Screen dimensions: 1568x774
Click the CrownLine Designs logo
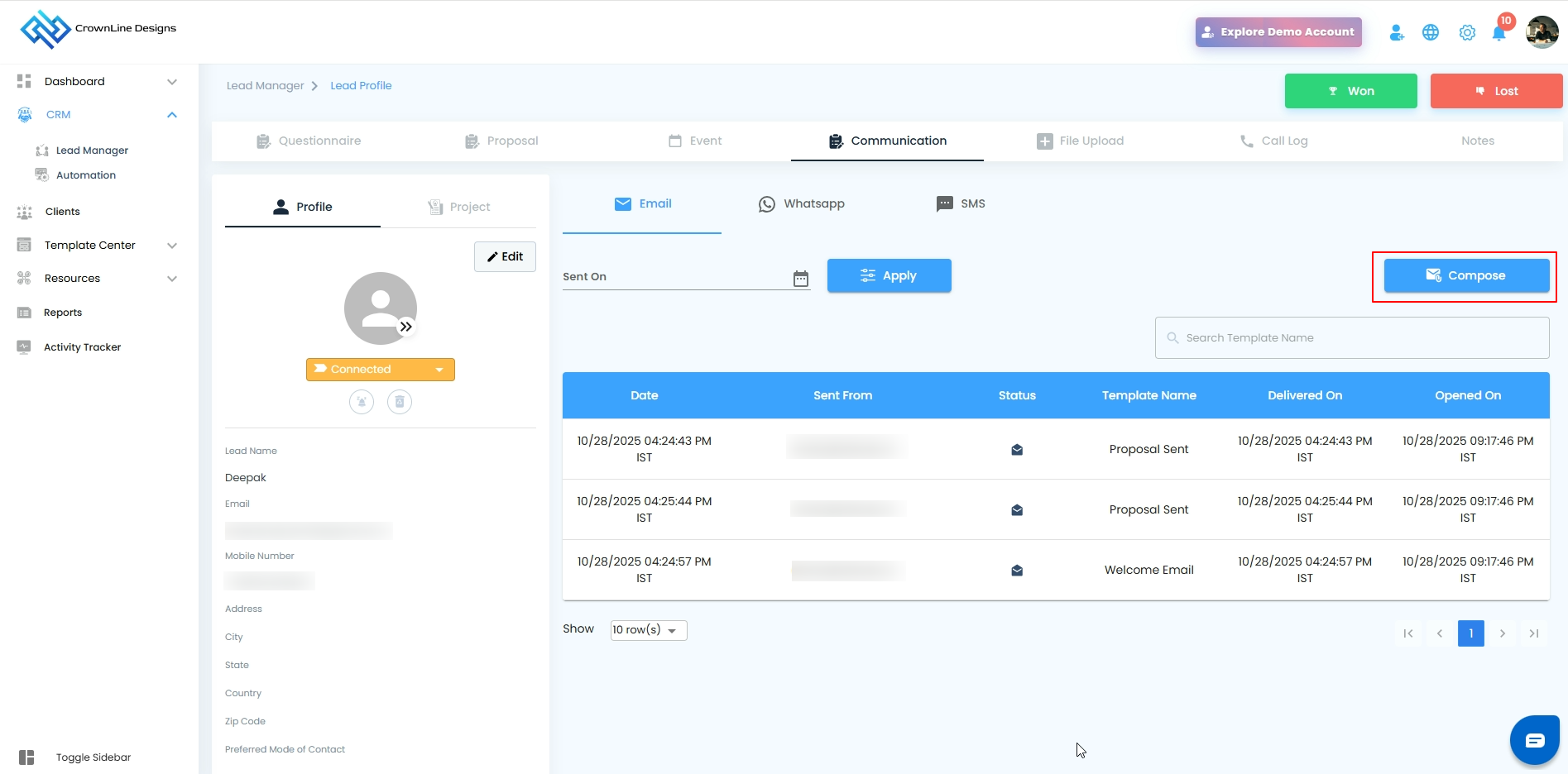[98, 30]
